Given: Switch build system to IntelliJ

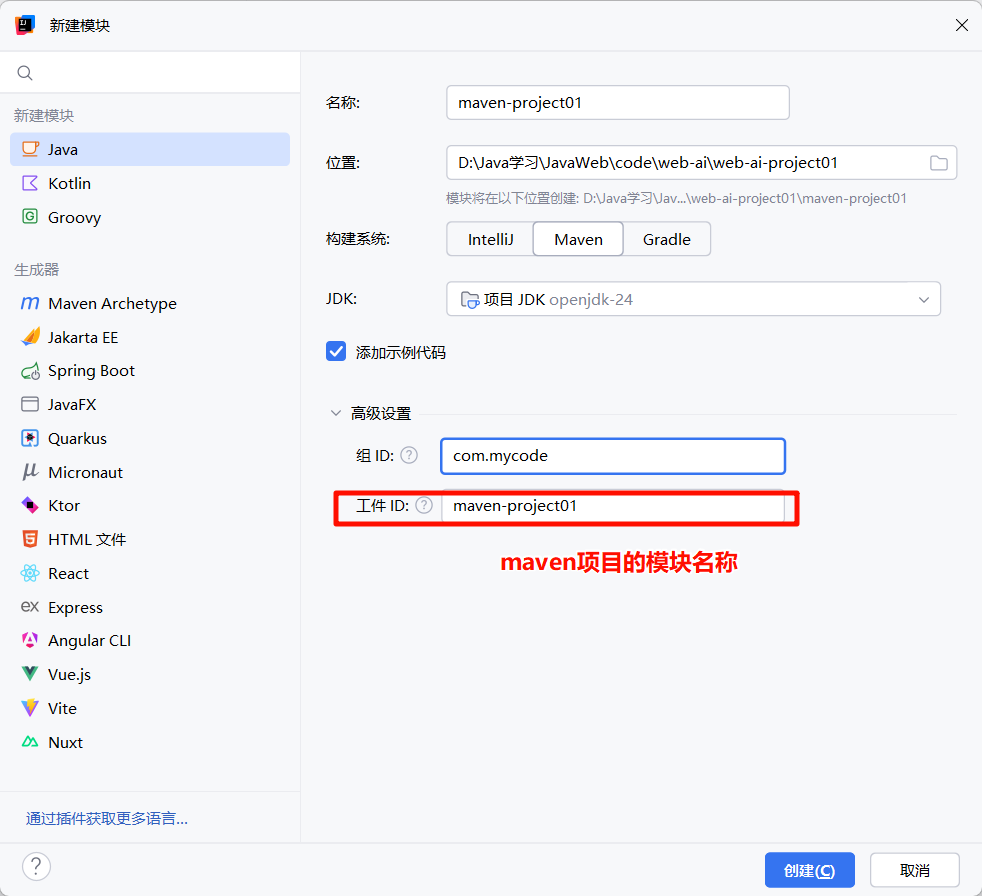Looking at the screenshot, I should (x=490, y=239).
